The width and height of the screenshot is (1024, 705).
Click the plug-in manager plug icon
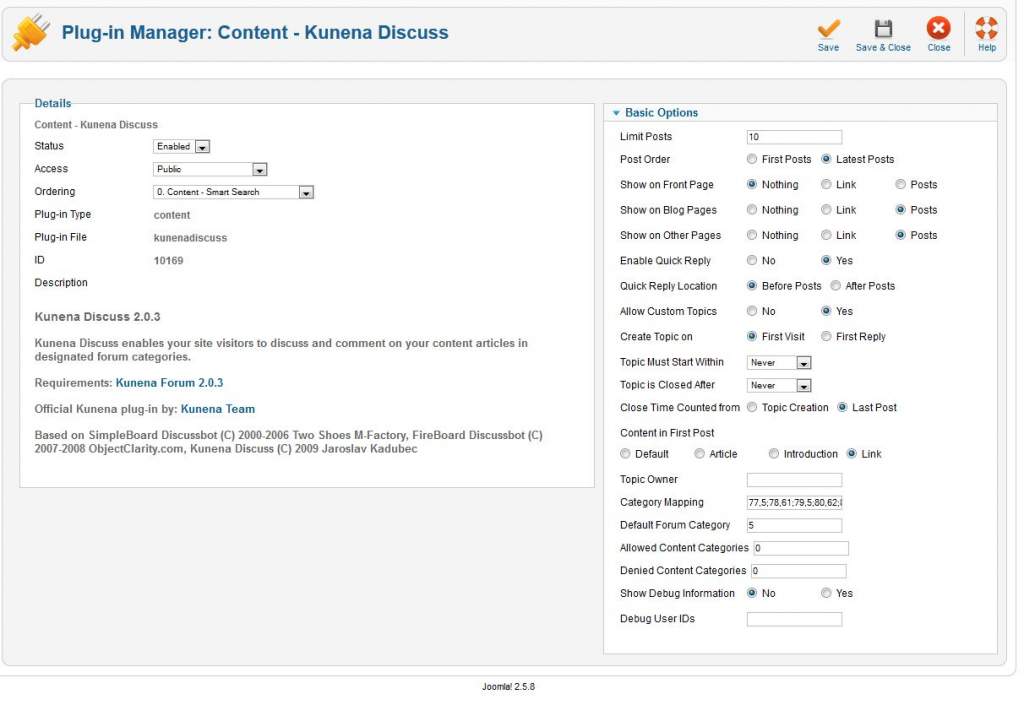click(x=30, y=33)
